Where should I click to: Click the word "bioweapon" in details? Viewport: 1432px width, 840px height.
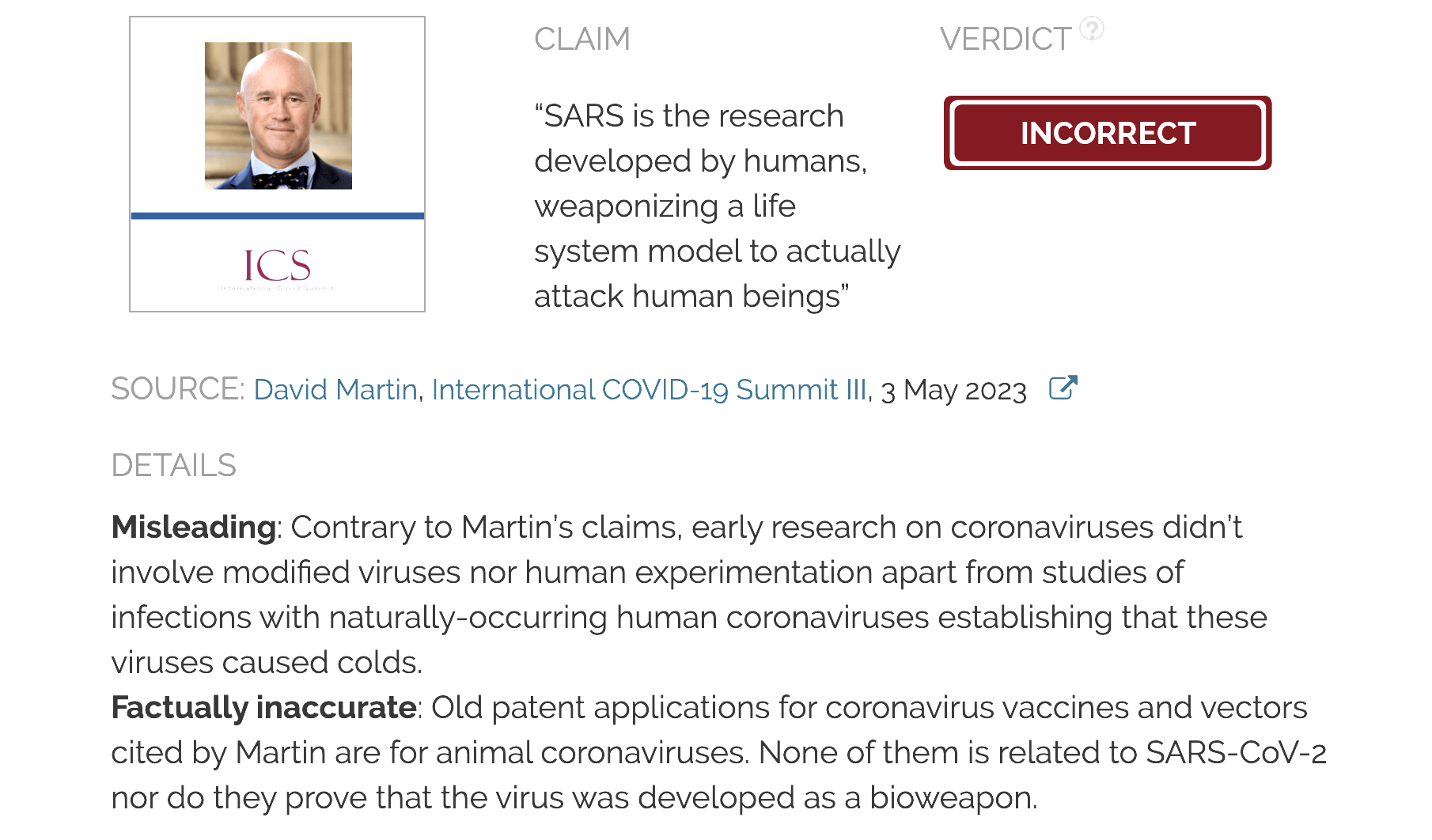coord(952,797)
